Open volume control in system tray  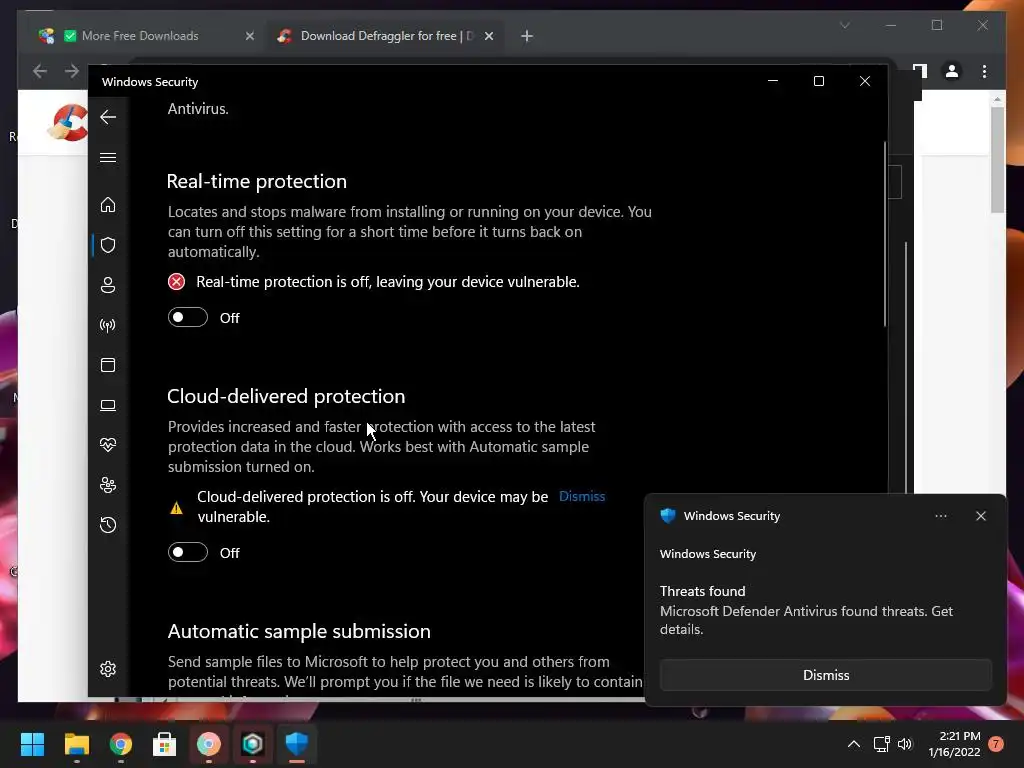905,744
